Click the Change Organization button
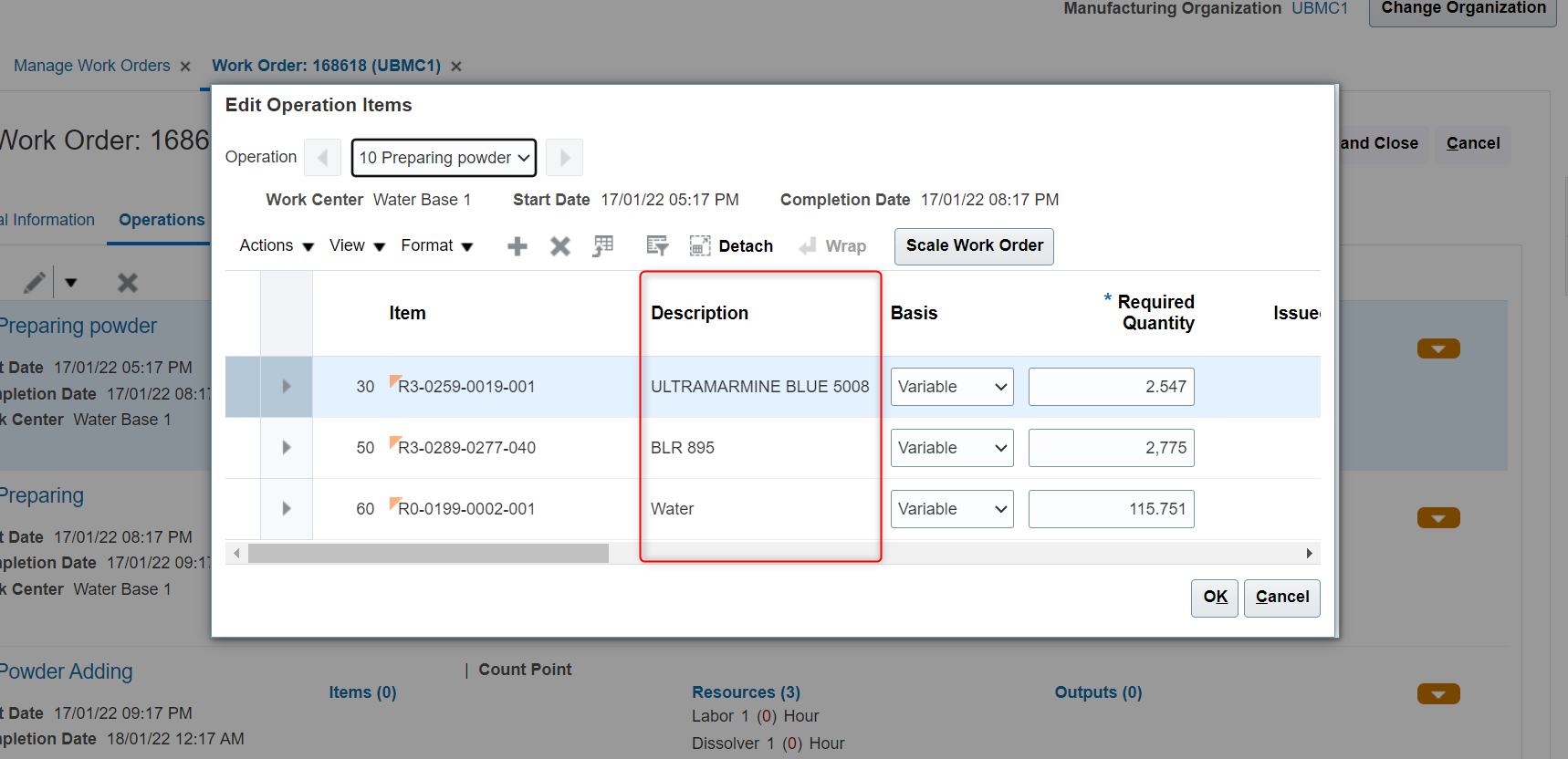This screenshot has height=759, width=1568. point(1463,9)
